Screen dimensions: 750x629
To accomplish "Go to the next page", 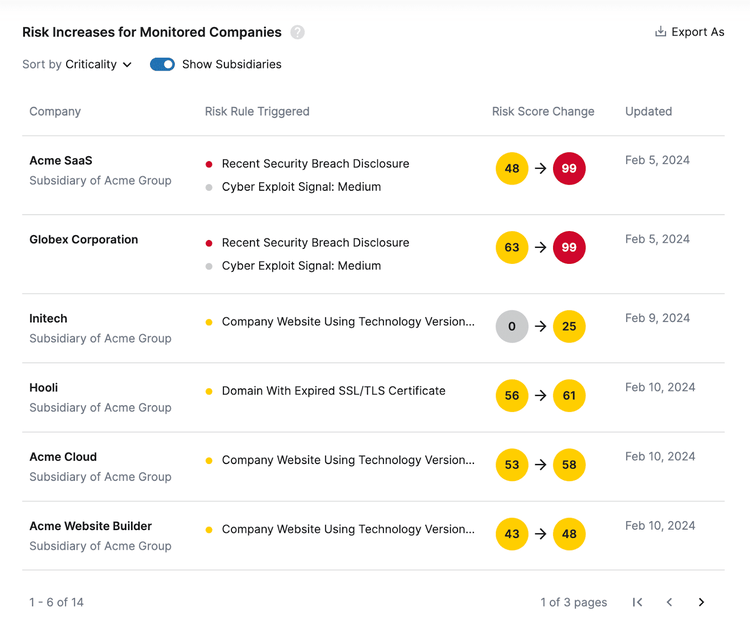I will pyautogui.click(x=701, y=602).
